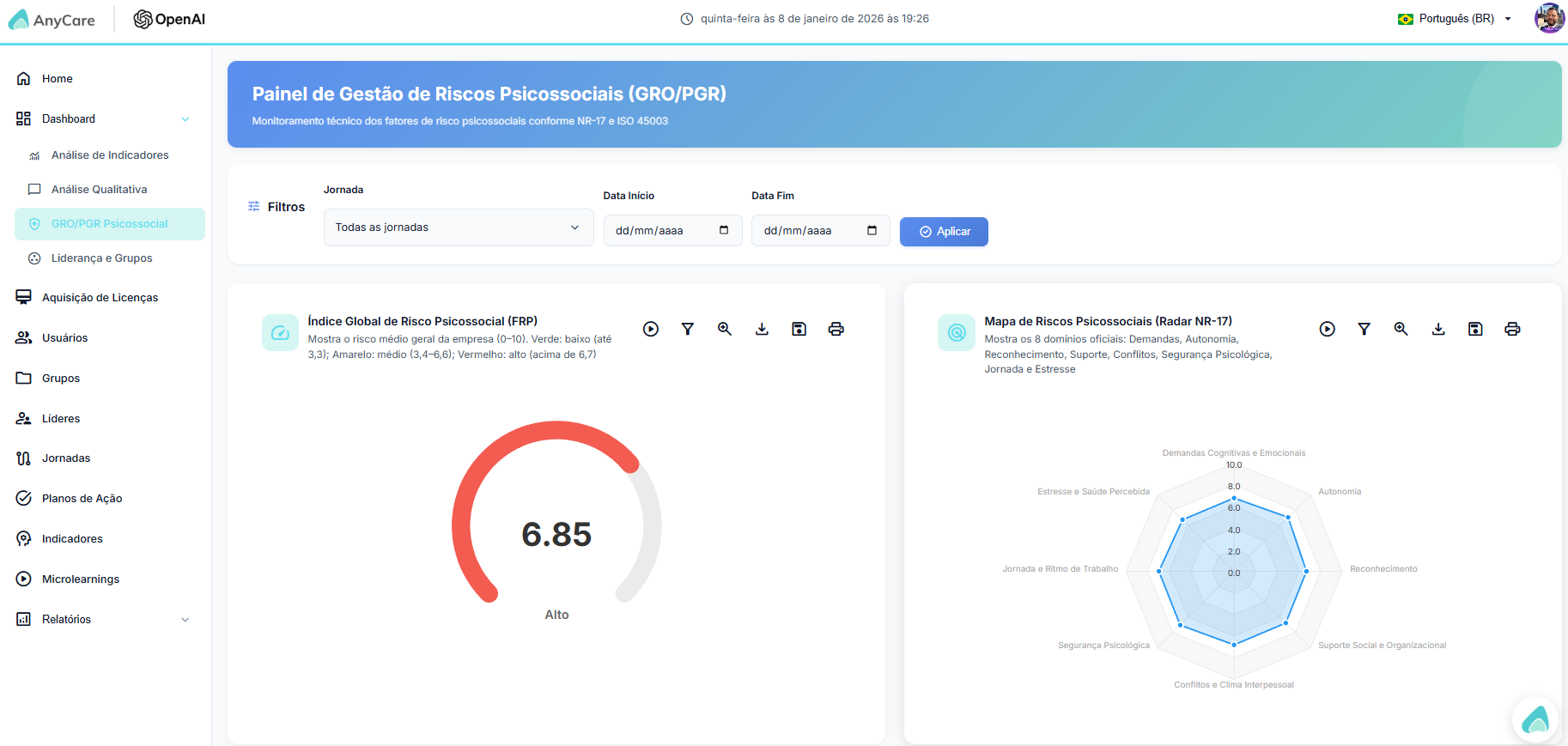The height and width of the screenshot is (746, 1568).
Task: Click the Reconhecimento radar axis label
Action: pyautogui.click(x=1383, y=569)
